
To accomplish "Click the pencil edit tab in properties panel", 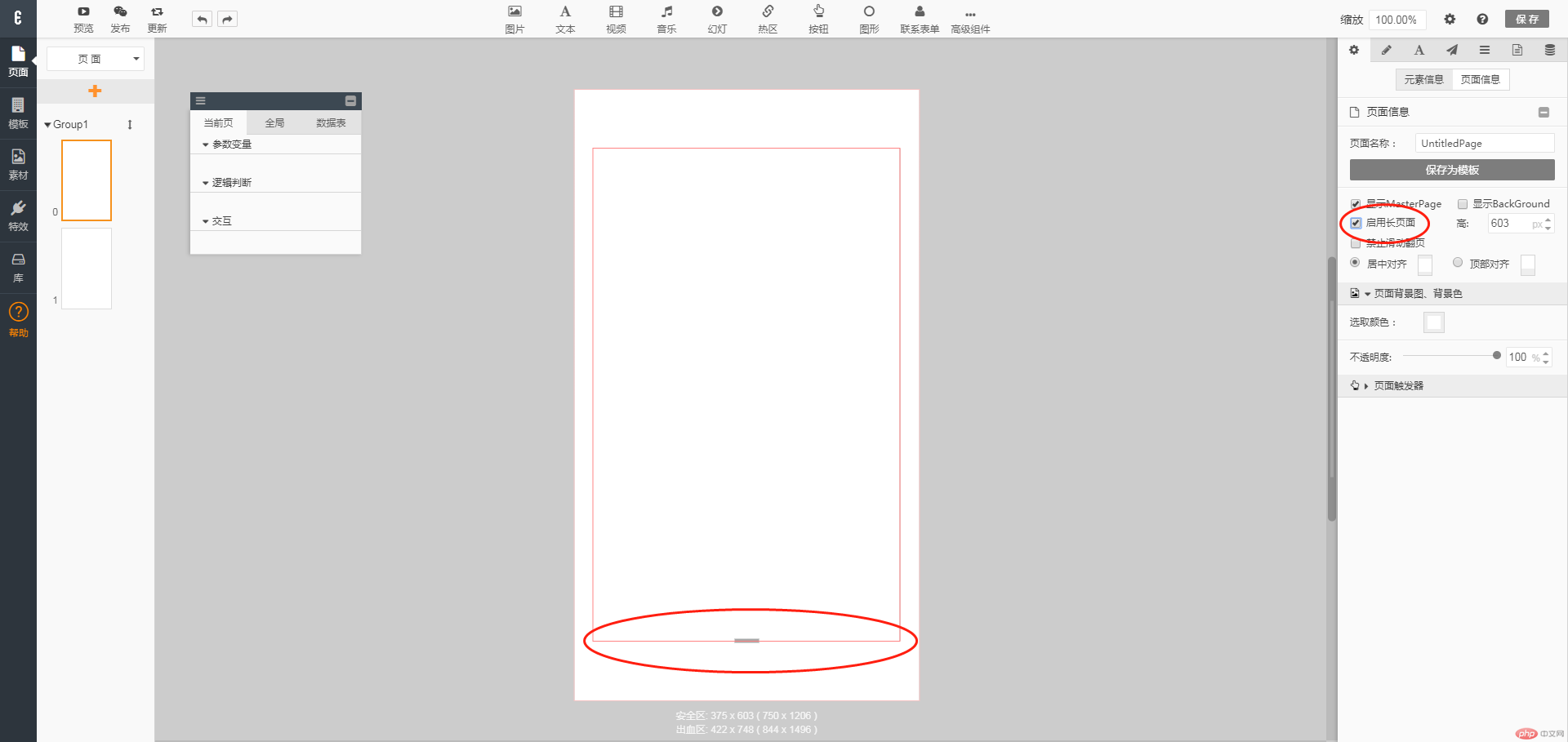I will point(1386,50).
